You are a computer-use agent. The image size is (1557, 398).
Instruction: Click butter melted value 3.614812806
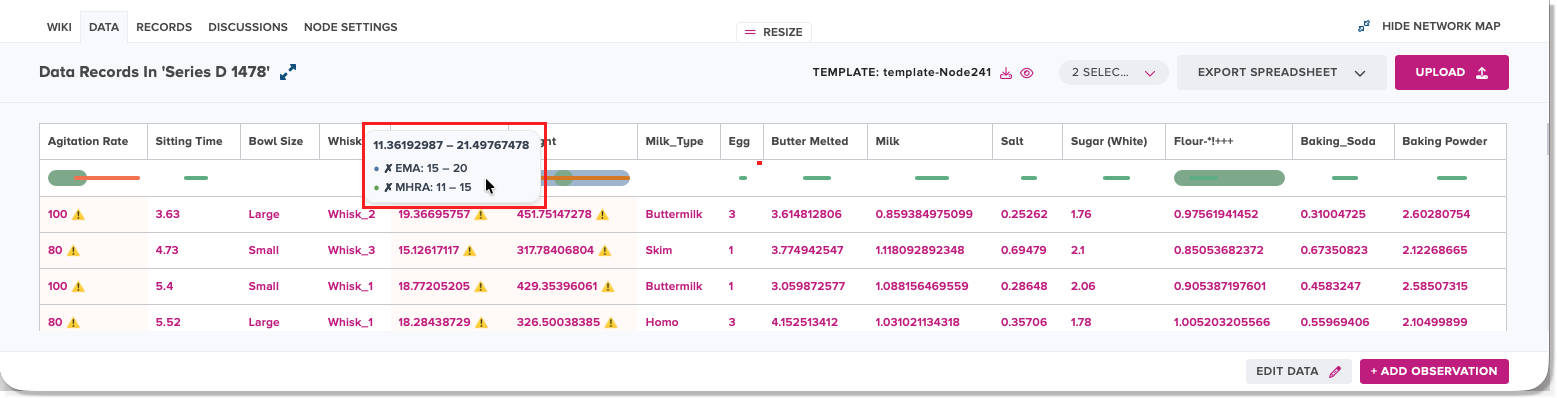(x=806, y=214)
